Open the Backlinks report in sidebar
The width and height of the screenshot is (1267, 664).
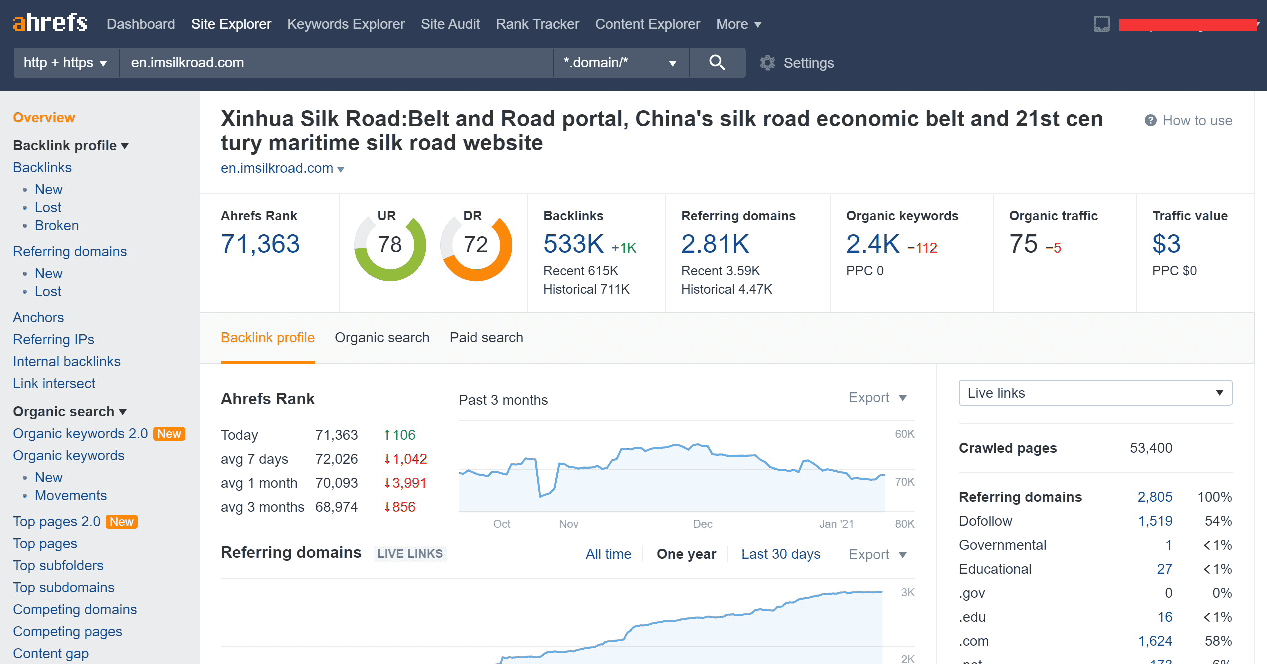click(42, 167)
